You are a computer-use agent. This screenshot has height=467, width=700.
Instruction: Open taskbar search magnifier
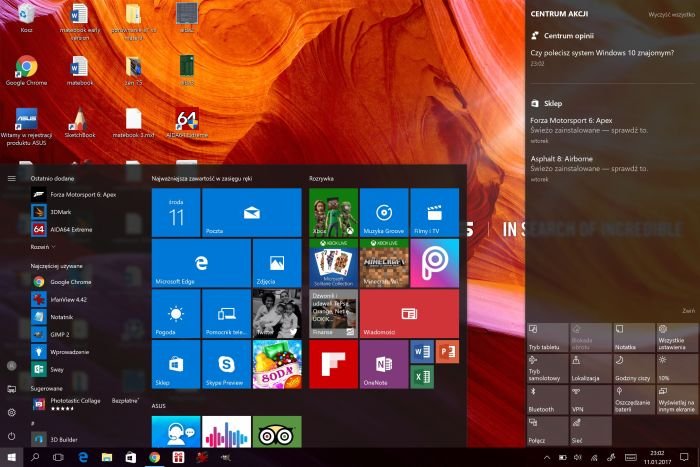35,458
